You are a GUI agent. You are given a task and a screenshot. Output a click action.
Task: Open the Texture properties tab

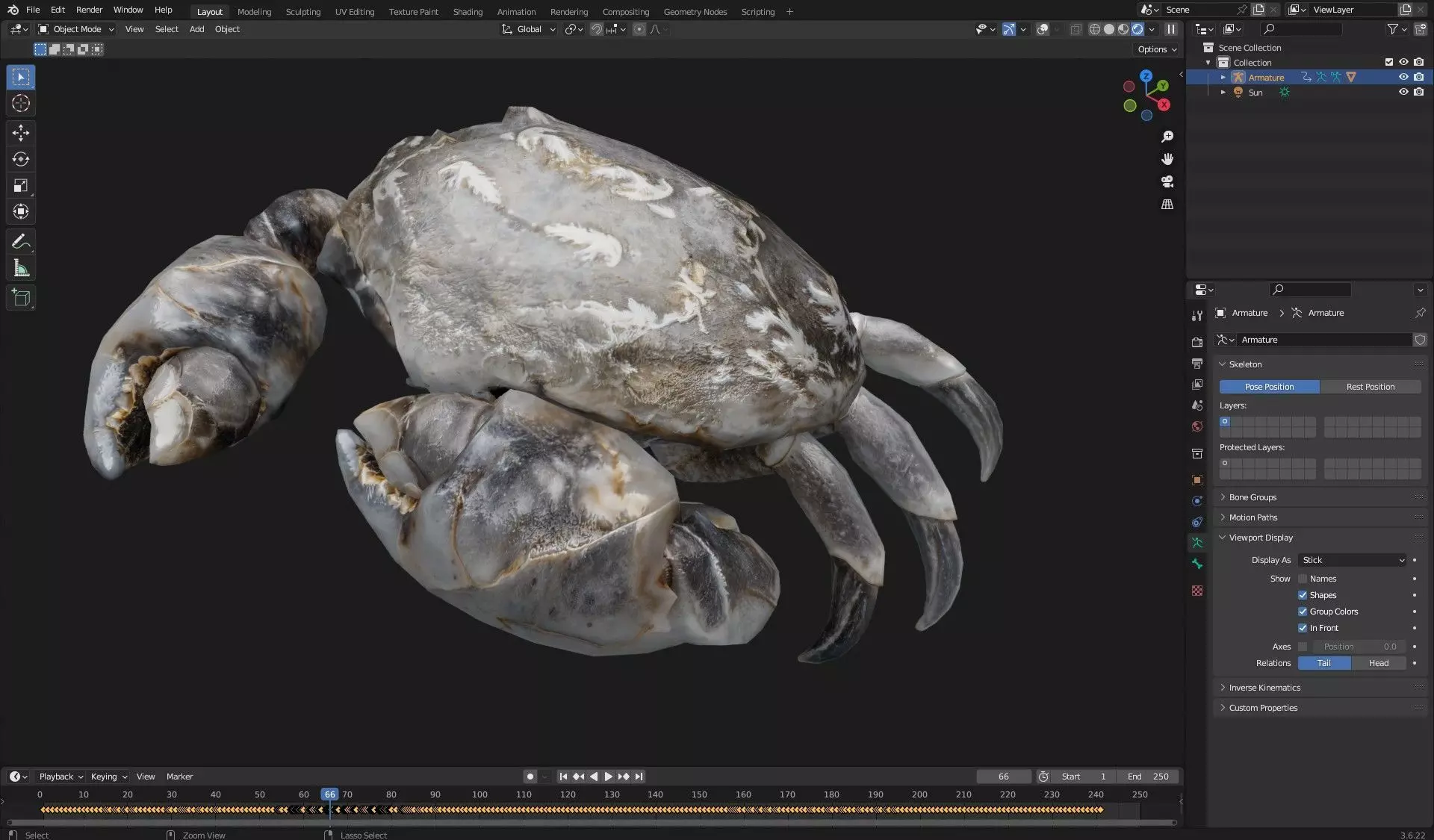click(1197, 591)
